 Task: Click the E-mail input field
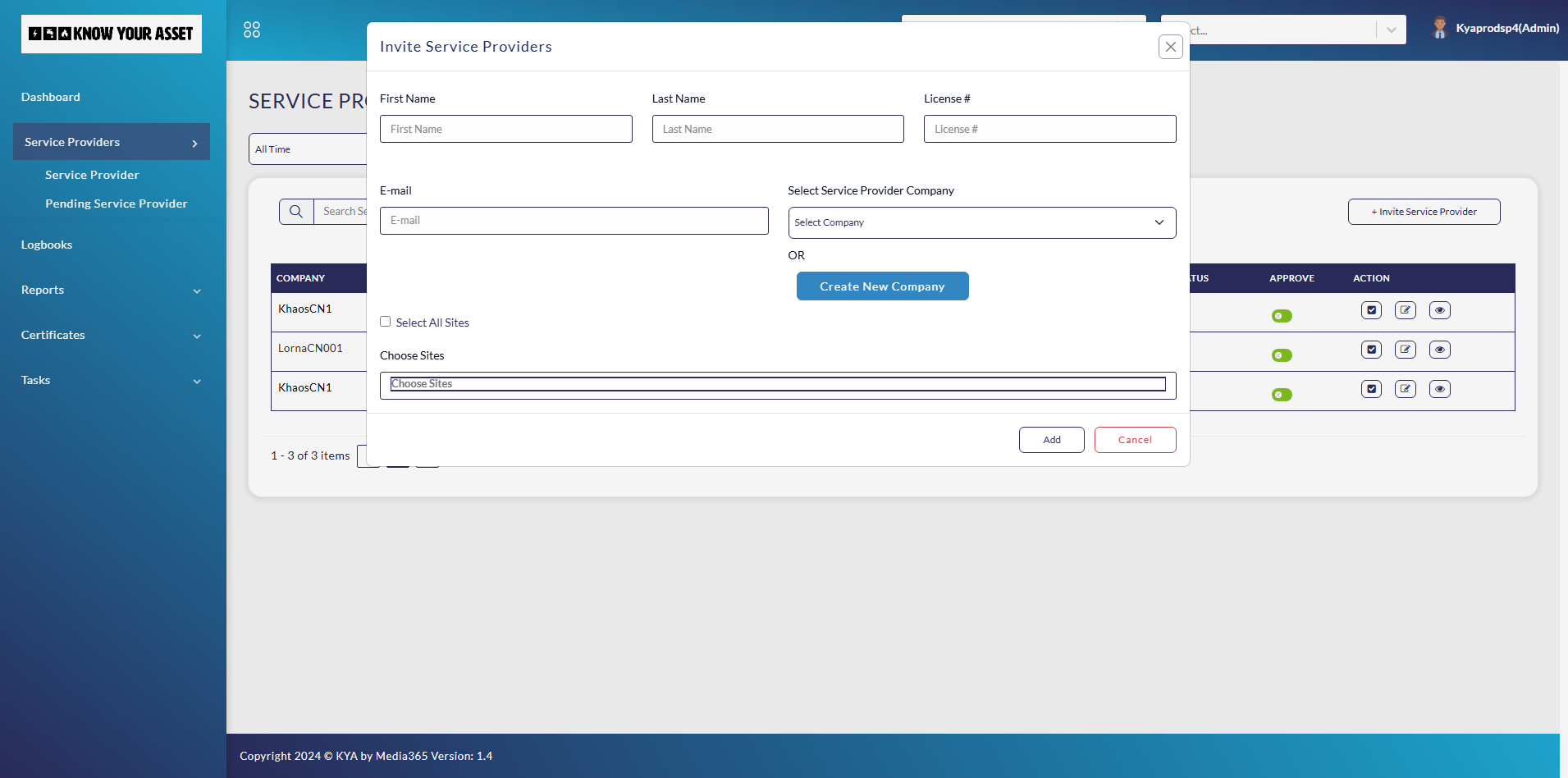click(x=574, y=221)
